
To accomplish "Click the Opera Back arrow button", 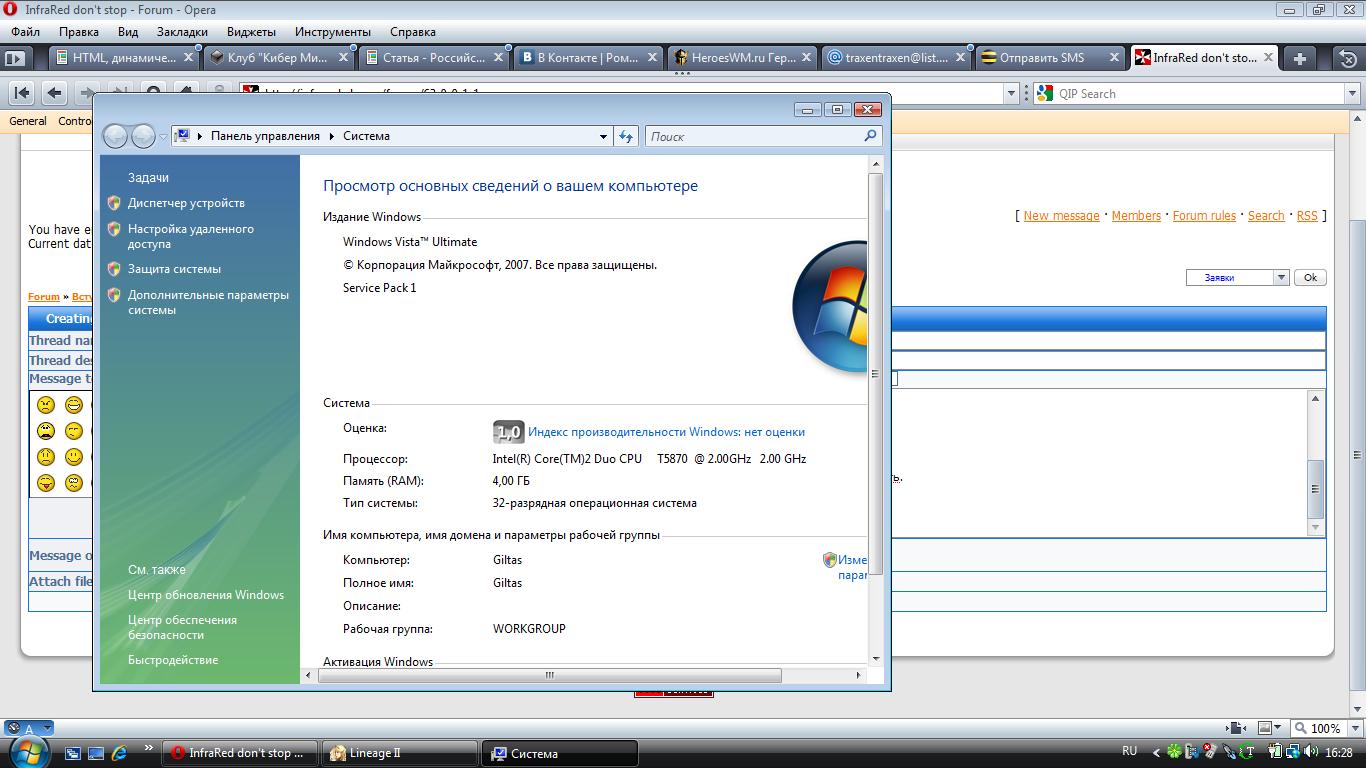I will point(54,93).
